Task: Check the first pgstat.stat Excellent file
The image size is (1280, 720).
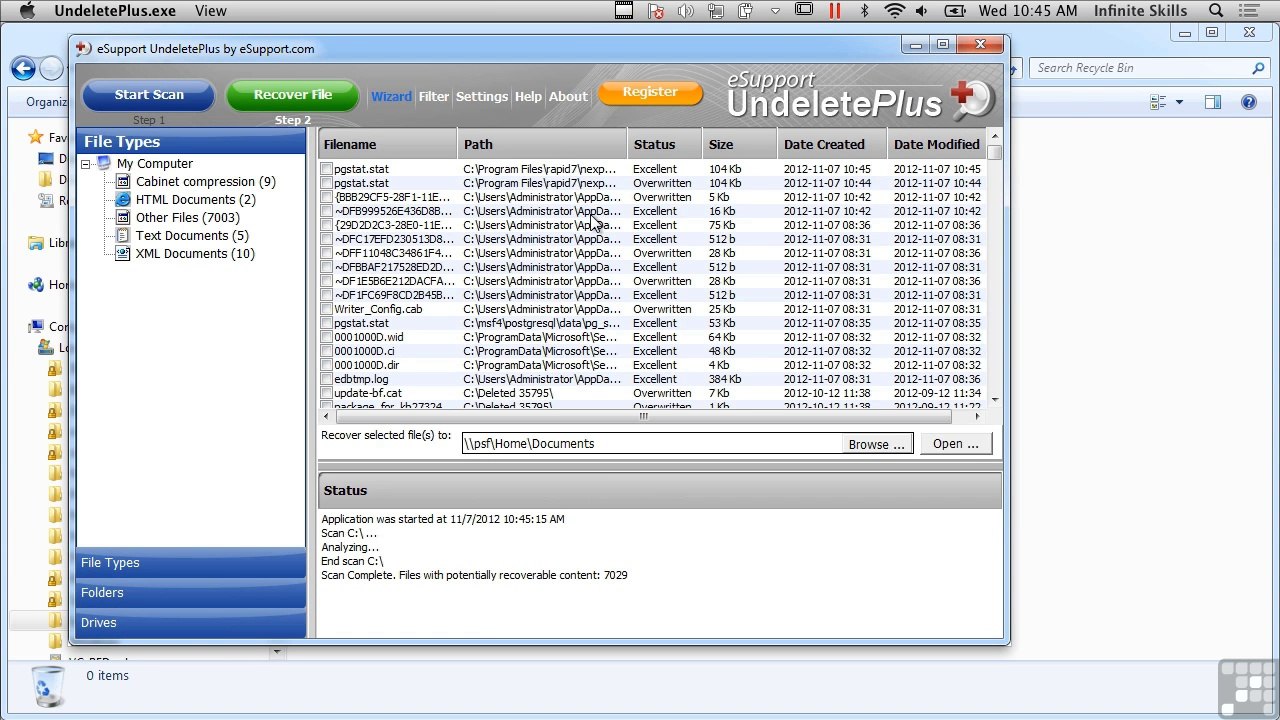Action: (327, 169)
